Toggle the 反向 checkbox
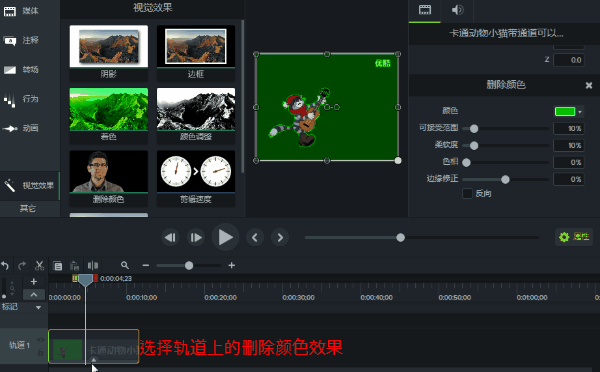Screen dimensions: 600x372 coord(467,193)
